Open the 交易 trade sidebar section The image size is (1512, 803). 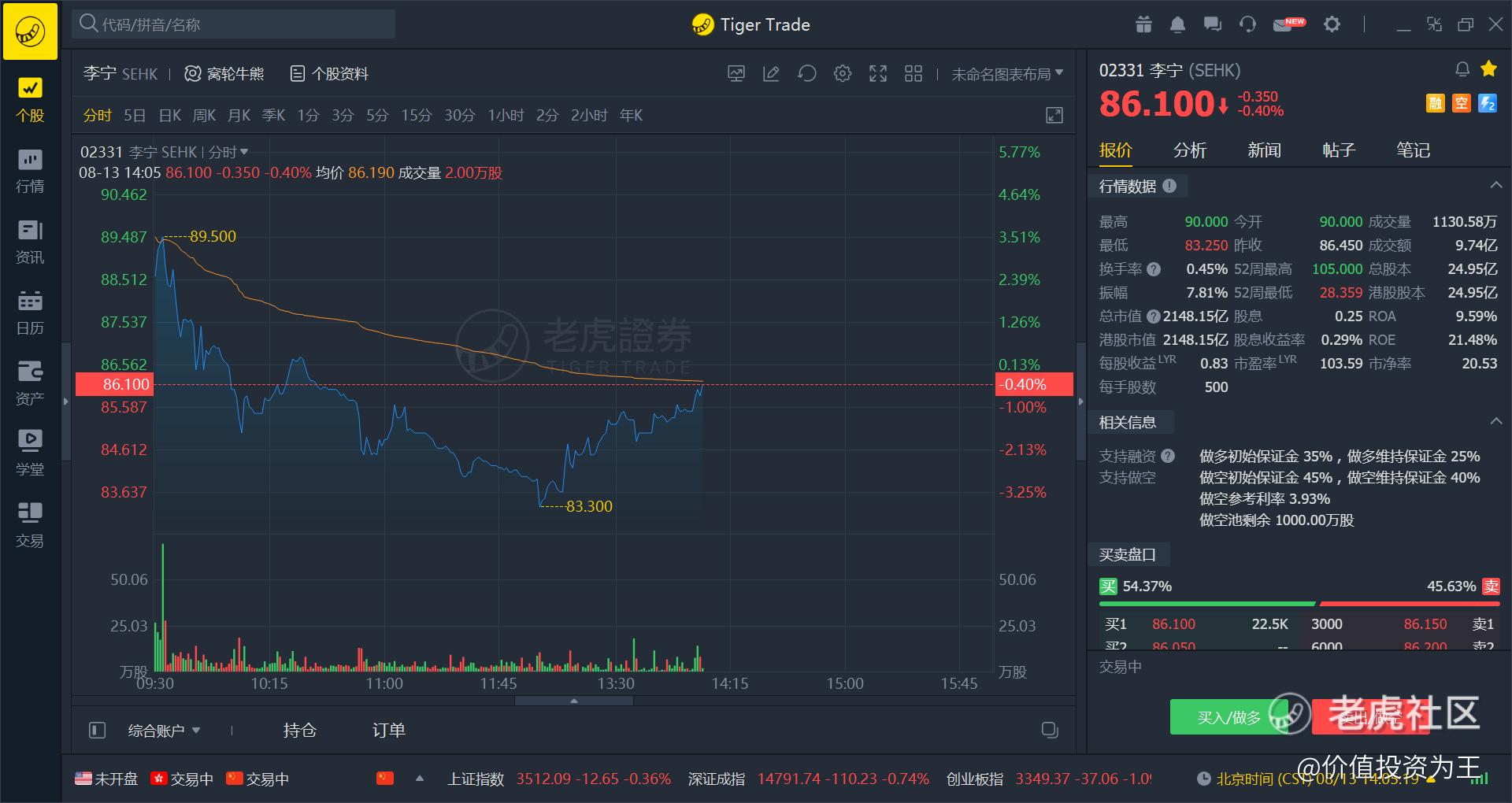click(x=30, y=525)
